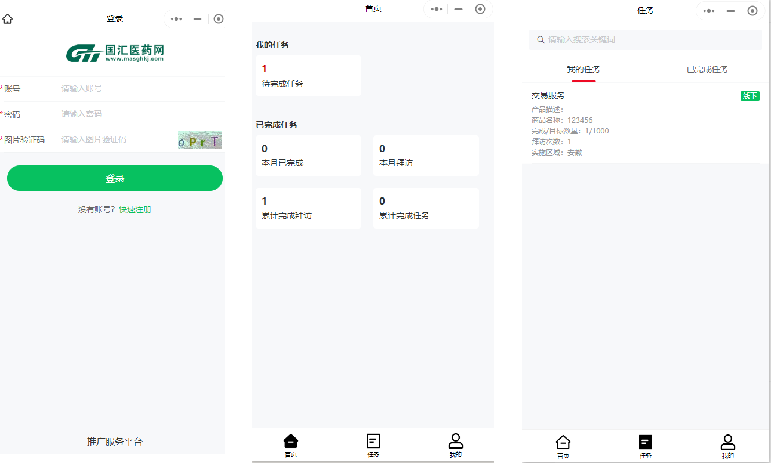Tap home icon in task screen bottom bar
Viewport: 771px width, 464px height.
pyautogui.click(x=563, y=442)
